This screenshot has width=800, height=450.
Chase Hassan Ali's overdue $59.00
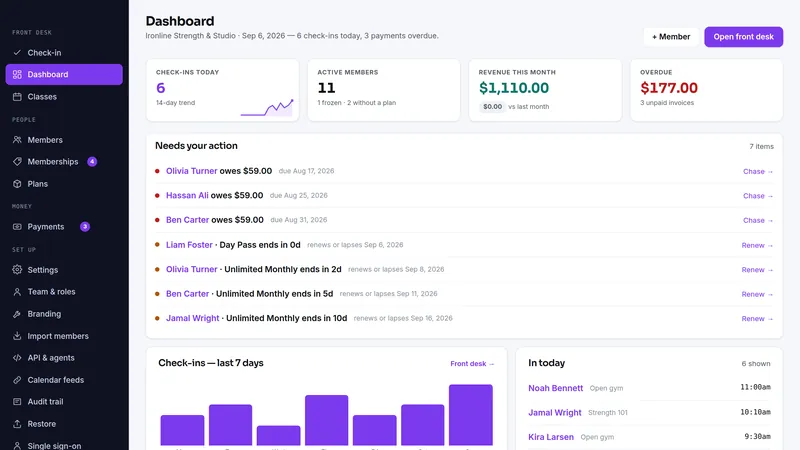tap(758, 196)
